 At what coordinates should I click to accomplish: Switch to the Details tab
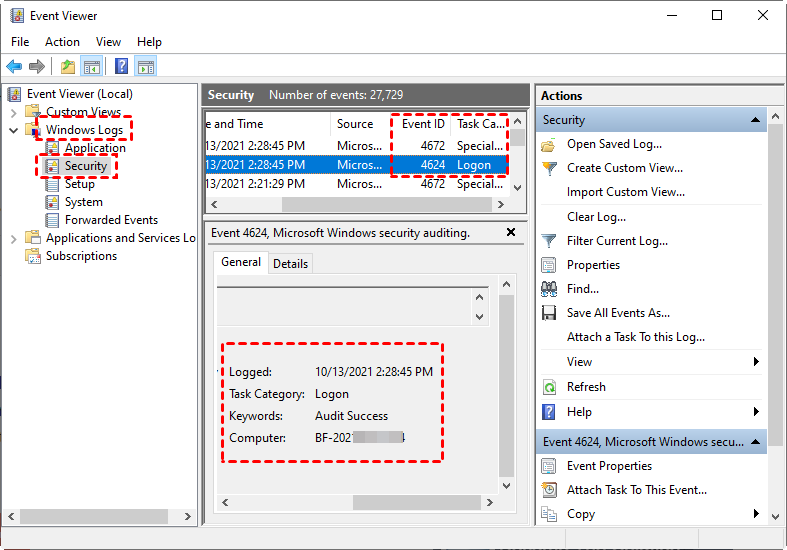290,263
